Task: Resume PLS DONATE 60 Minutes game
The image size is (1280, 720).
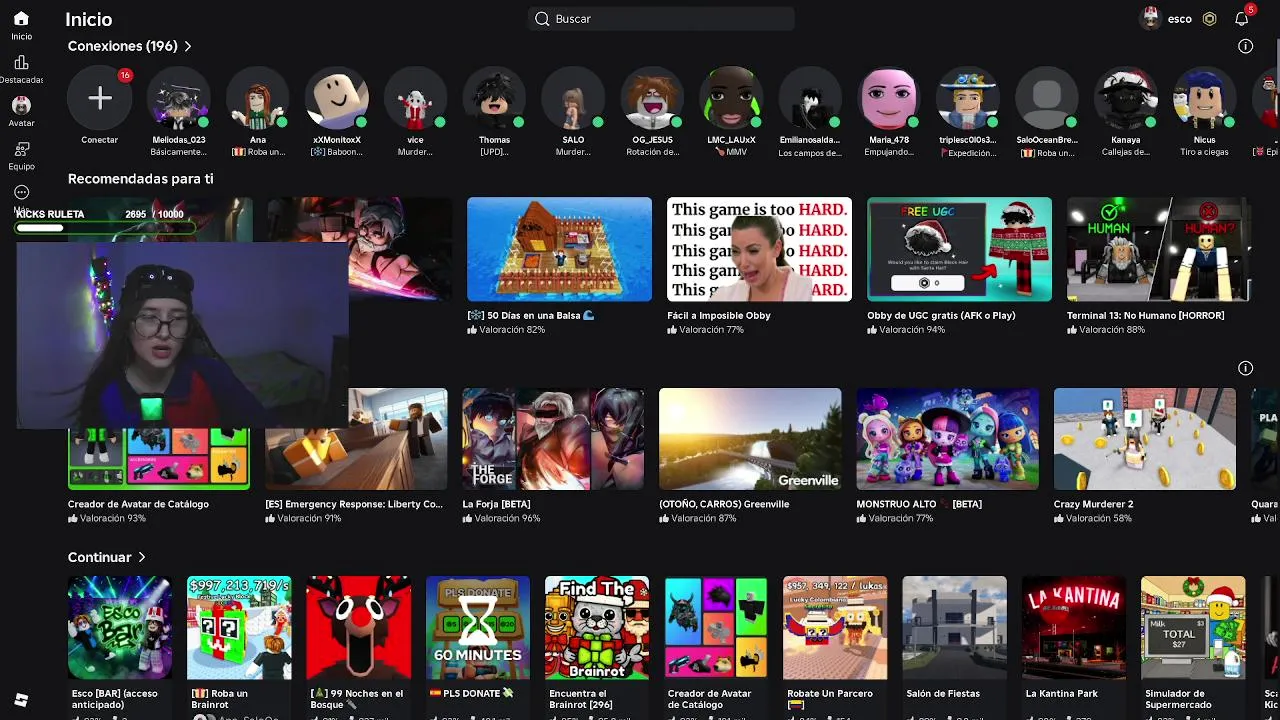Action: [478, 628]
